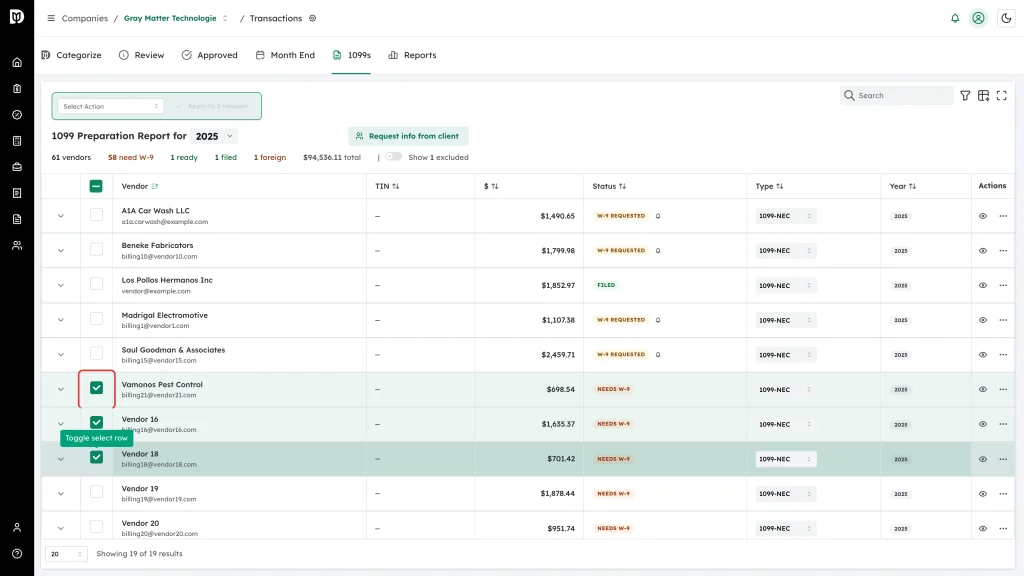
Task: Open the hamburger menu beside Companies
Action: pos(51,18)
